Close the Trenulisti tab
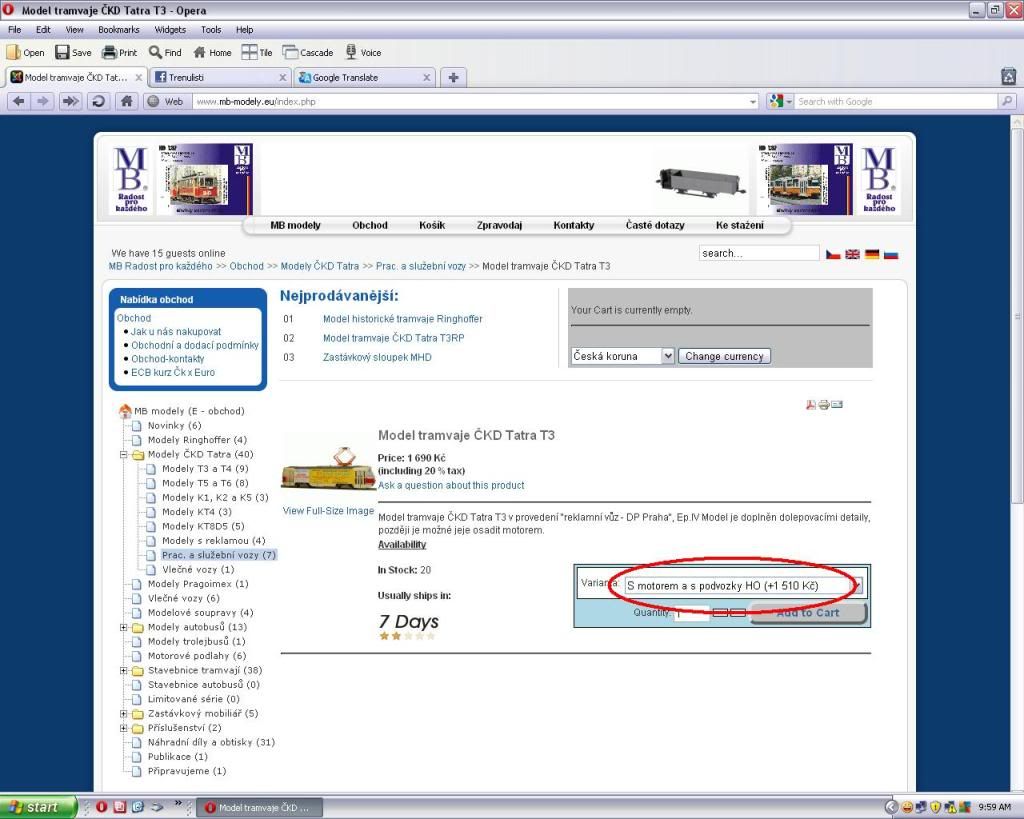1024x819 pixels. coord(283,77)
